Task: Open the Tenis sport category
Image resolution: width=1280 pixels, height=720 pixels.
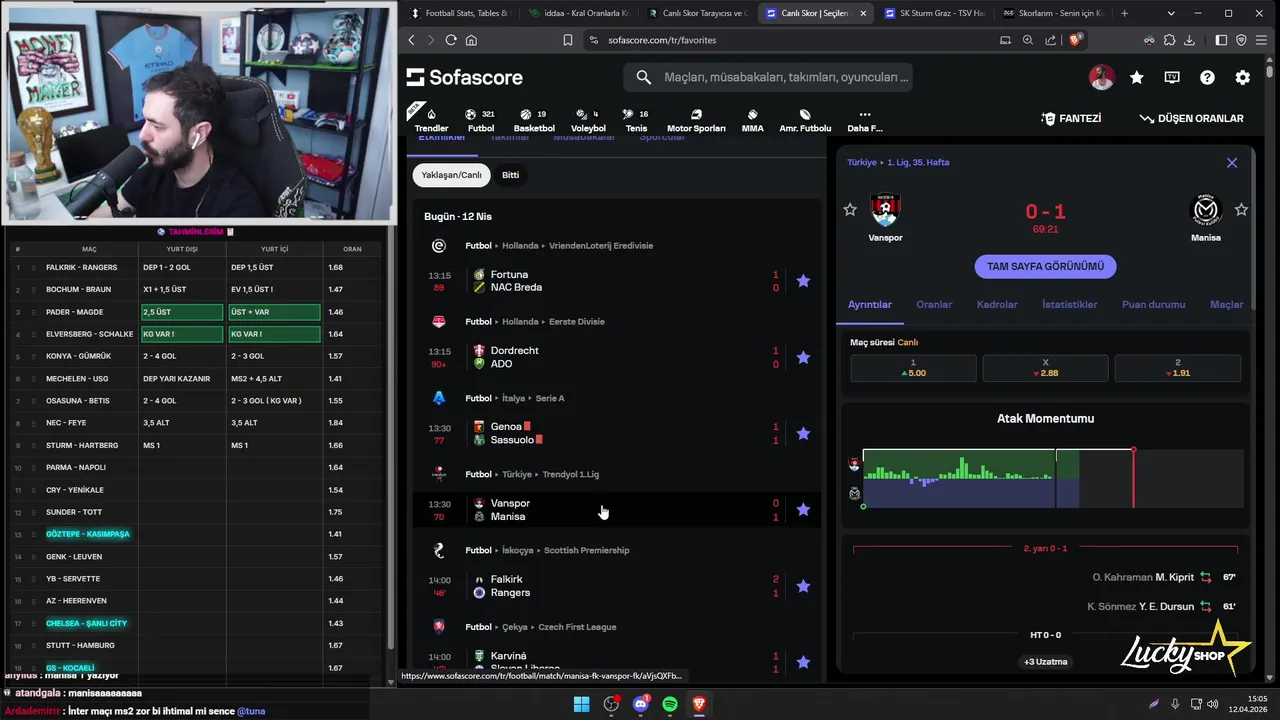Action: 636,120
